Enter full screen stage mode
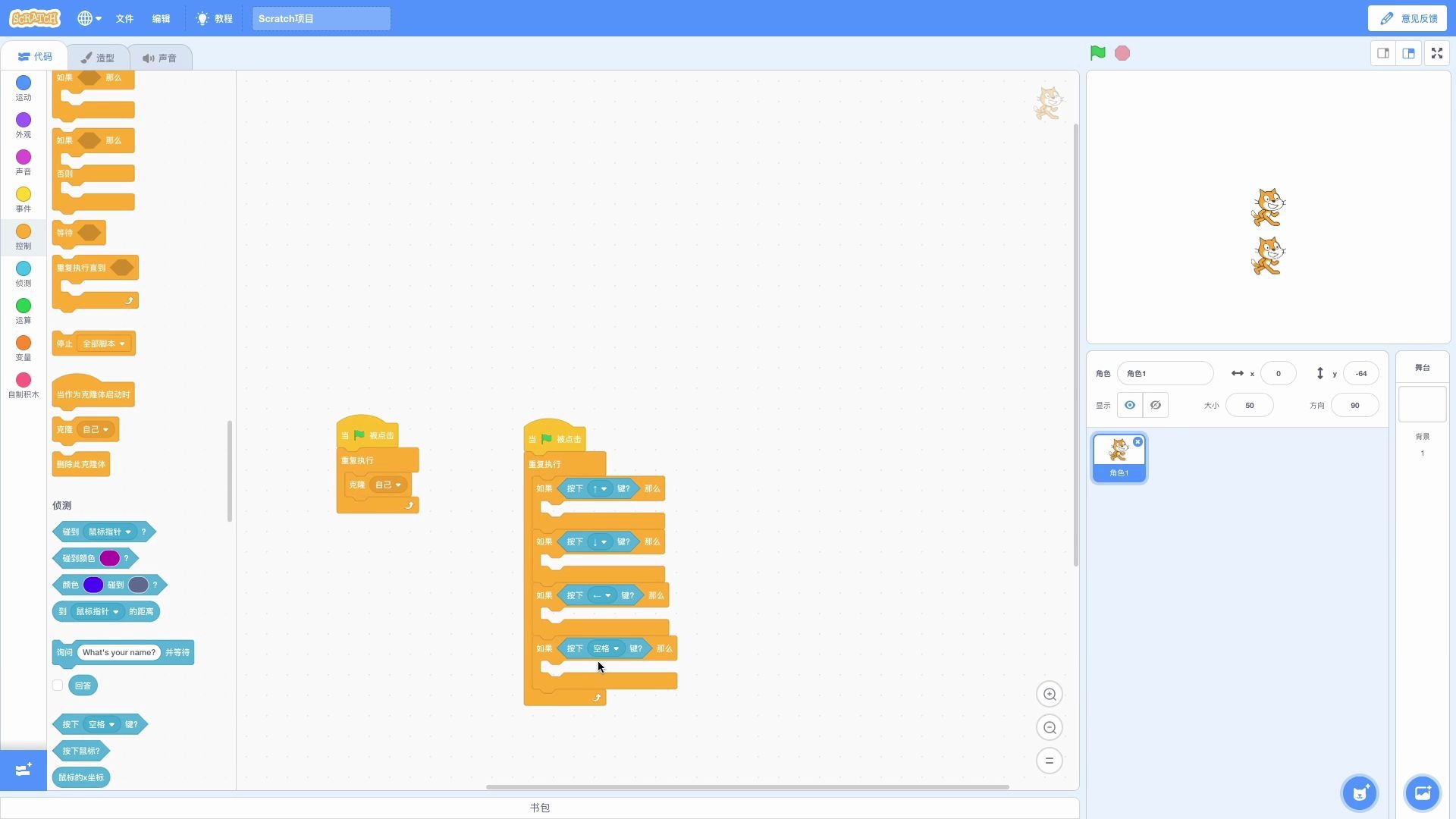The width and height of the screenshot is (1456, 819). tap(1436, 53)
